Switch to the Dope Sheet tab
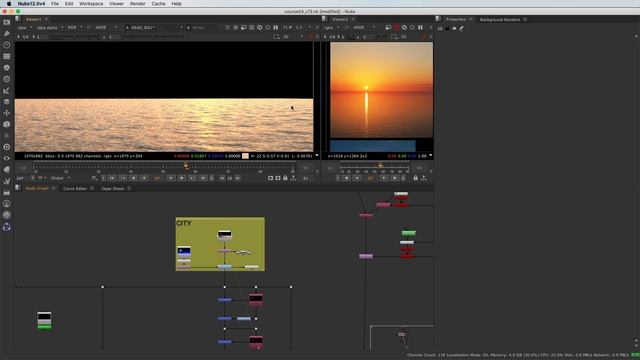 coord(113,189)
